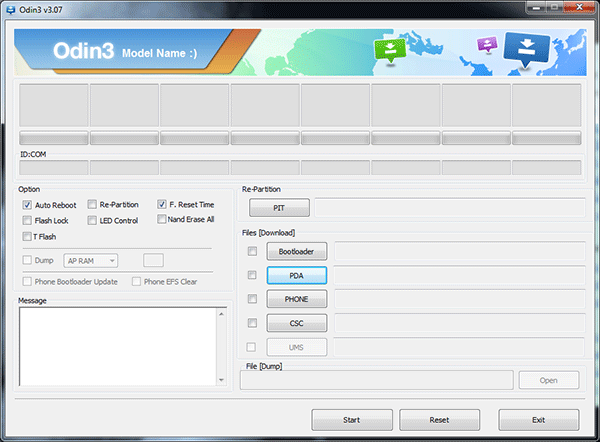Click the first device progress bar
Image resolution: width=600 pixels, height=442 pixels.
coord(54,138)
